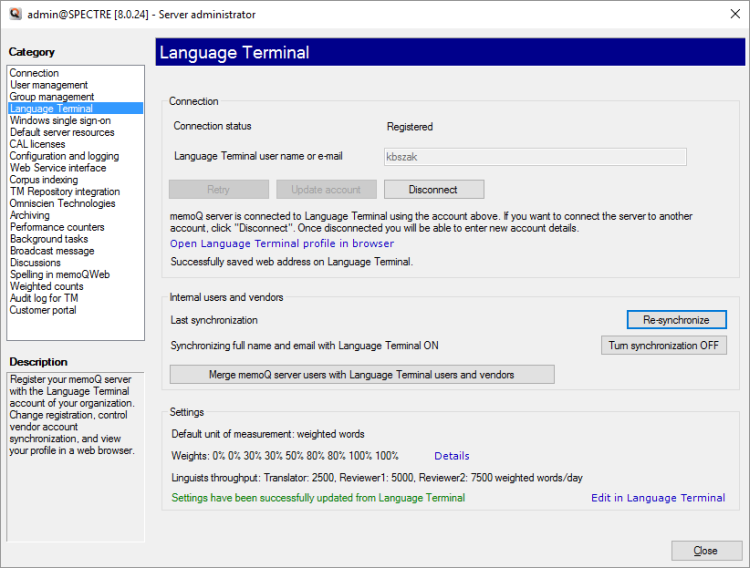Open the weights Details link
Image resolution: width=750 pixels, height=568 pixels.
tap(452, 456)
